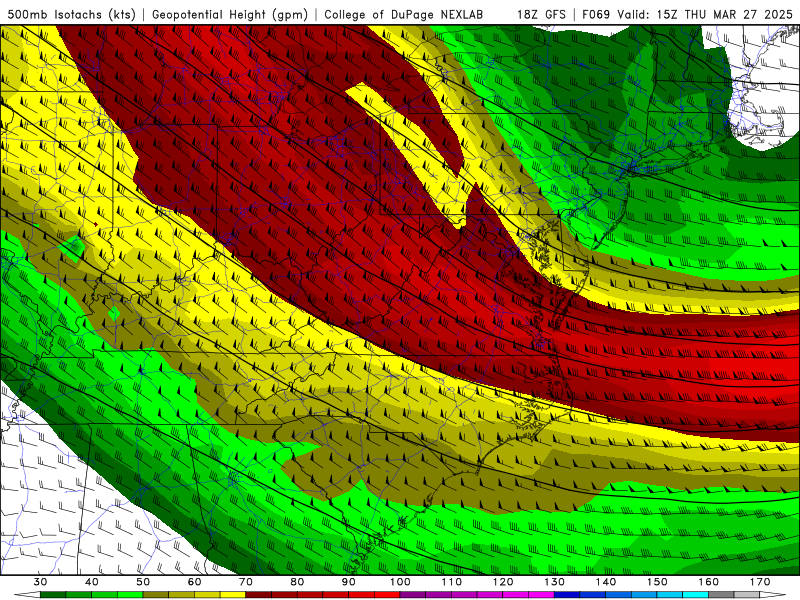
Task: Click the 40 label on the color scale
Action: point(92,582)
